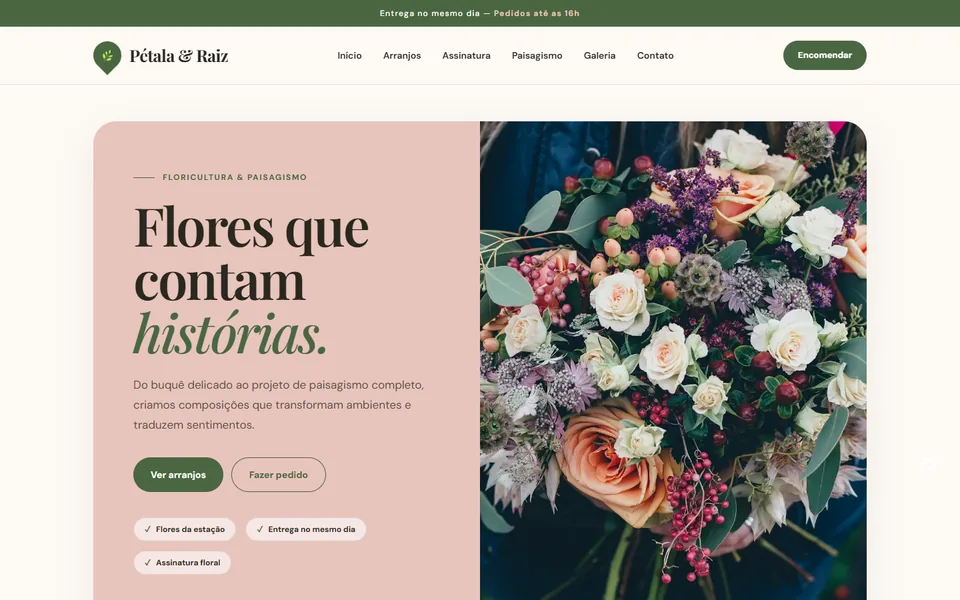Select the Flores da estação tag
This screenshot has width=960, height=600.
pyautogui.click(x=184, y=530)
